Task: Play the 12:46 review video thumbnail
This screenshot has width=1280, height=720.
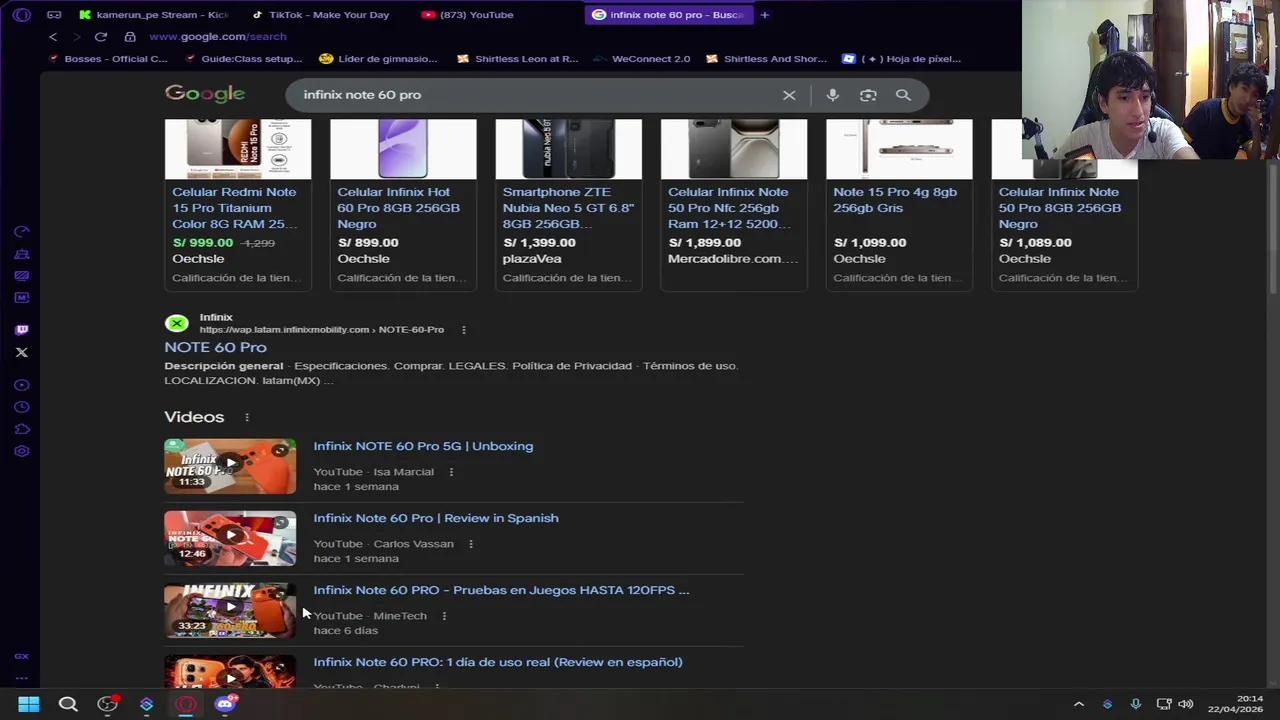Action: coord(230,538)
